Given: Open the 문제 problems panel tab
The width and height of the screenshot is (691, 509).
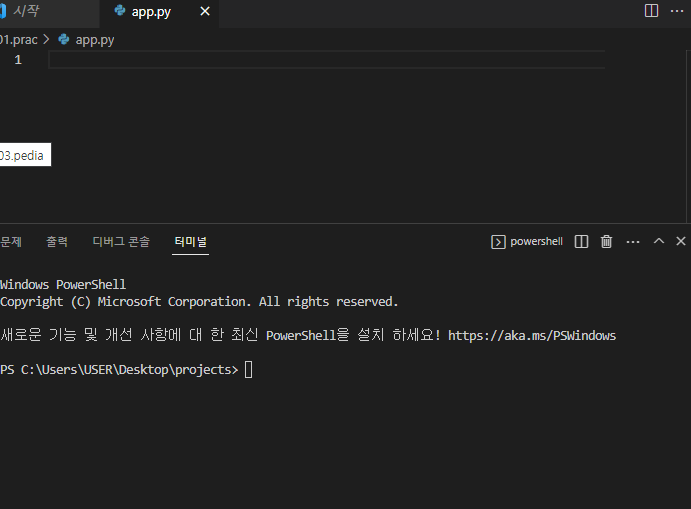Looking at the screenshot, I should 11,241.
